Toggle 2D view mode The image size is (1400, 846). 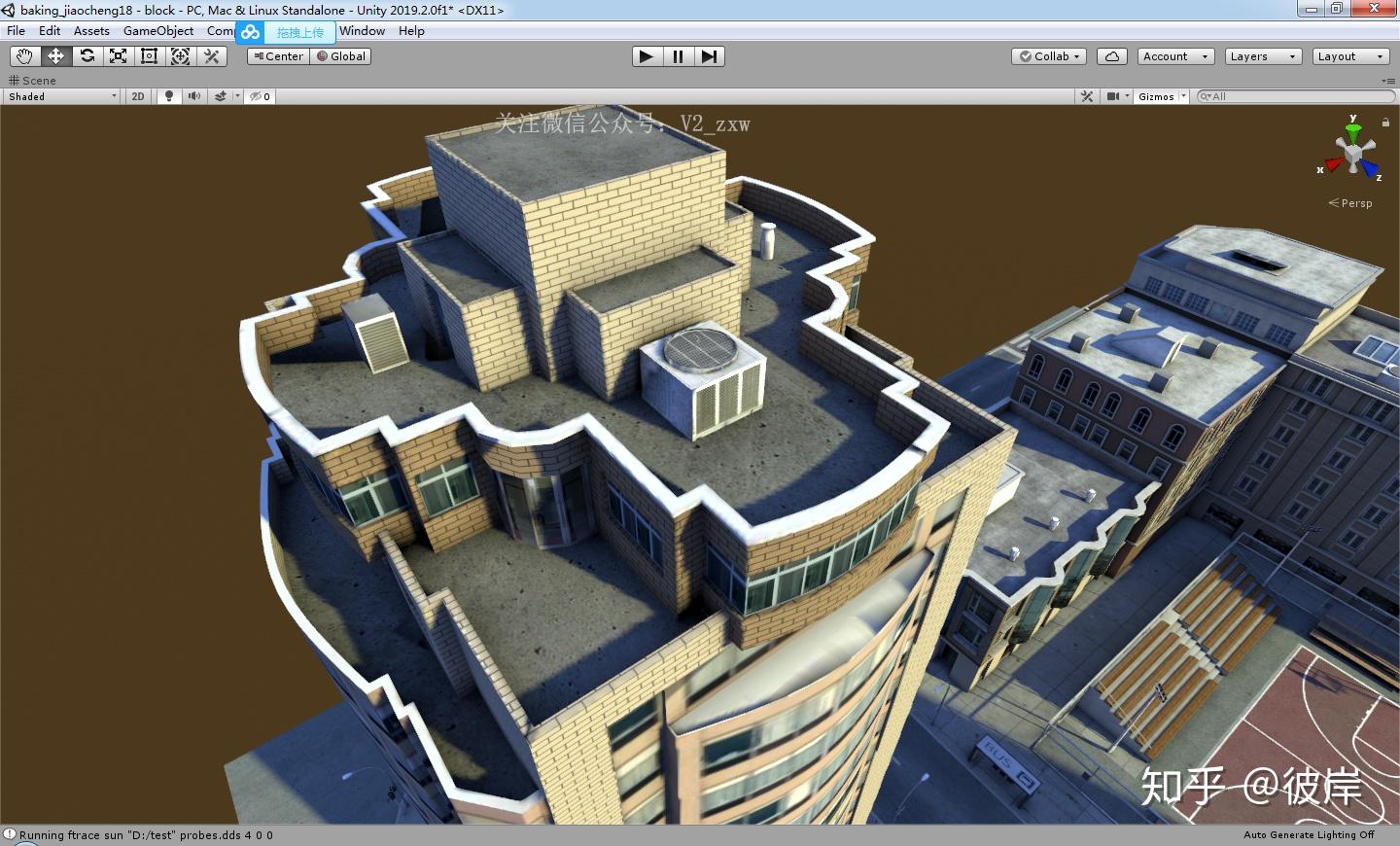(138, 96)
